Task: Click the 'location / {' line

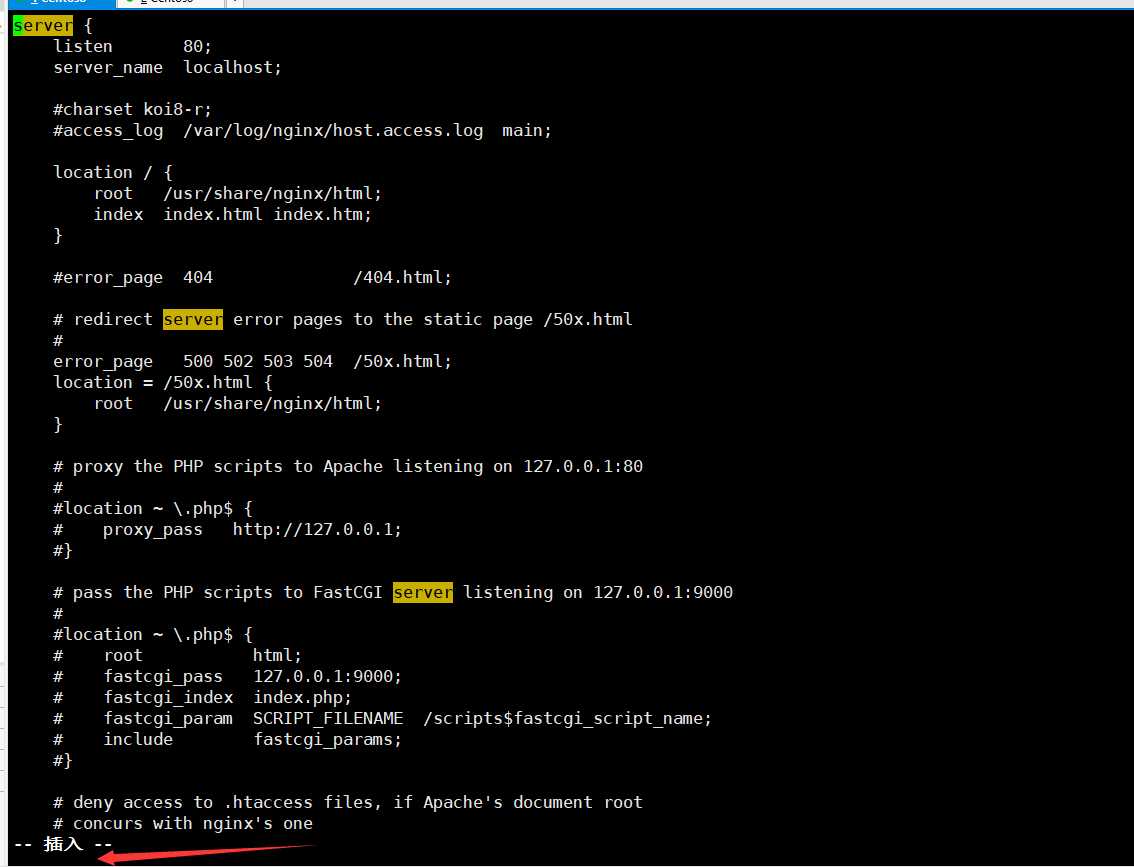Action: click(x=113, y=172)
